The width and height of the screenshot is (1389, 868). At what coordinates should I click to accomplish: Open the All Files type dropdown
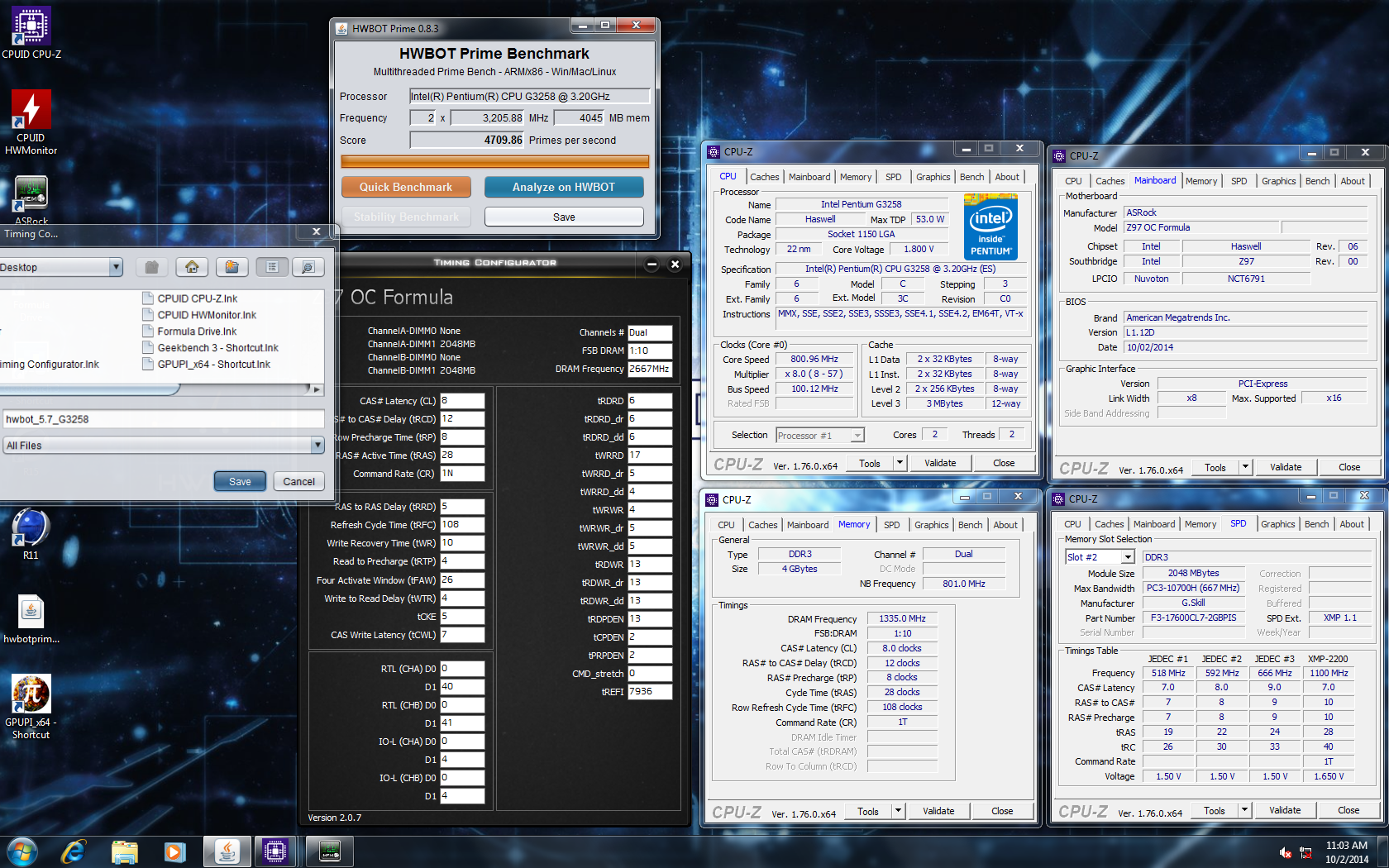(x=317, y=446)
